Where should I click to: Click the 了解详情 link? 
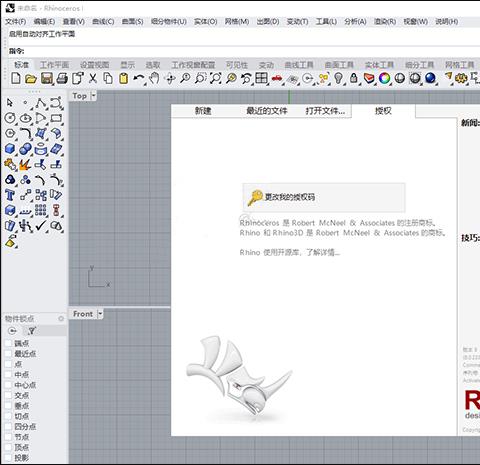pyautogui.click(x=323, y=252)
